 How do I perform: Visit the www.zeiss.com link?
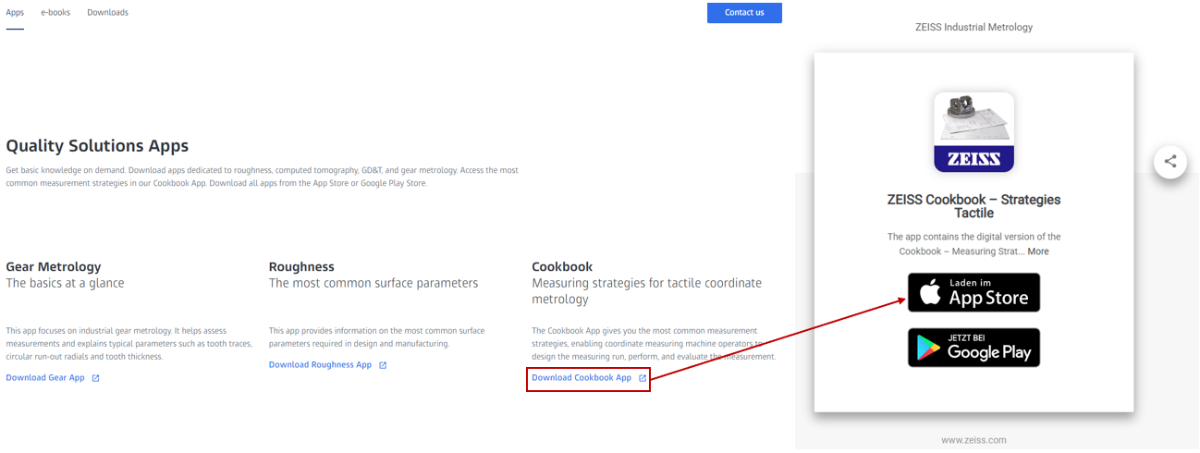pyautogui.click(x=974, y=440)
